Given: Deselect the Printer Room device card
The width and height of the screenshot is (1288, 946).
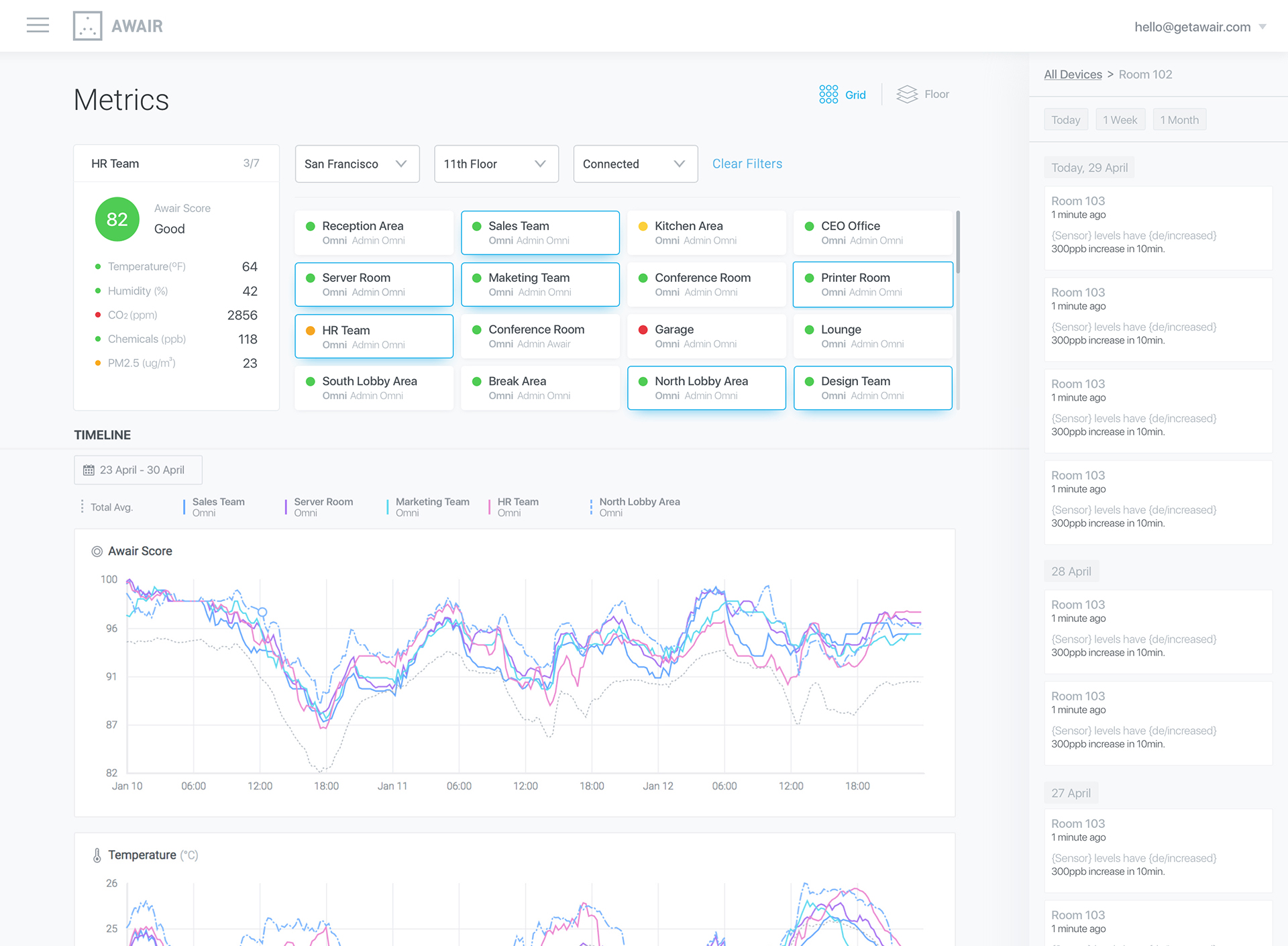Looking at the screenshot, I should (x=872, y=284).
